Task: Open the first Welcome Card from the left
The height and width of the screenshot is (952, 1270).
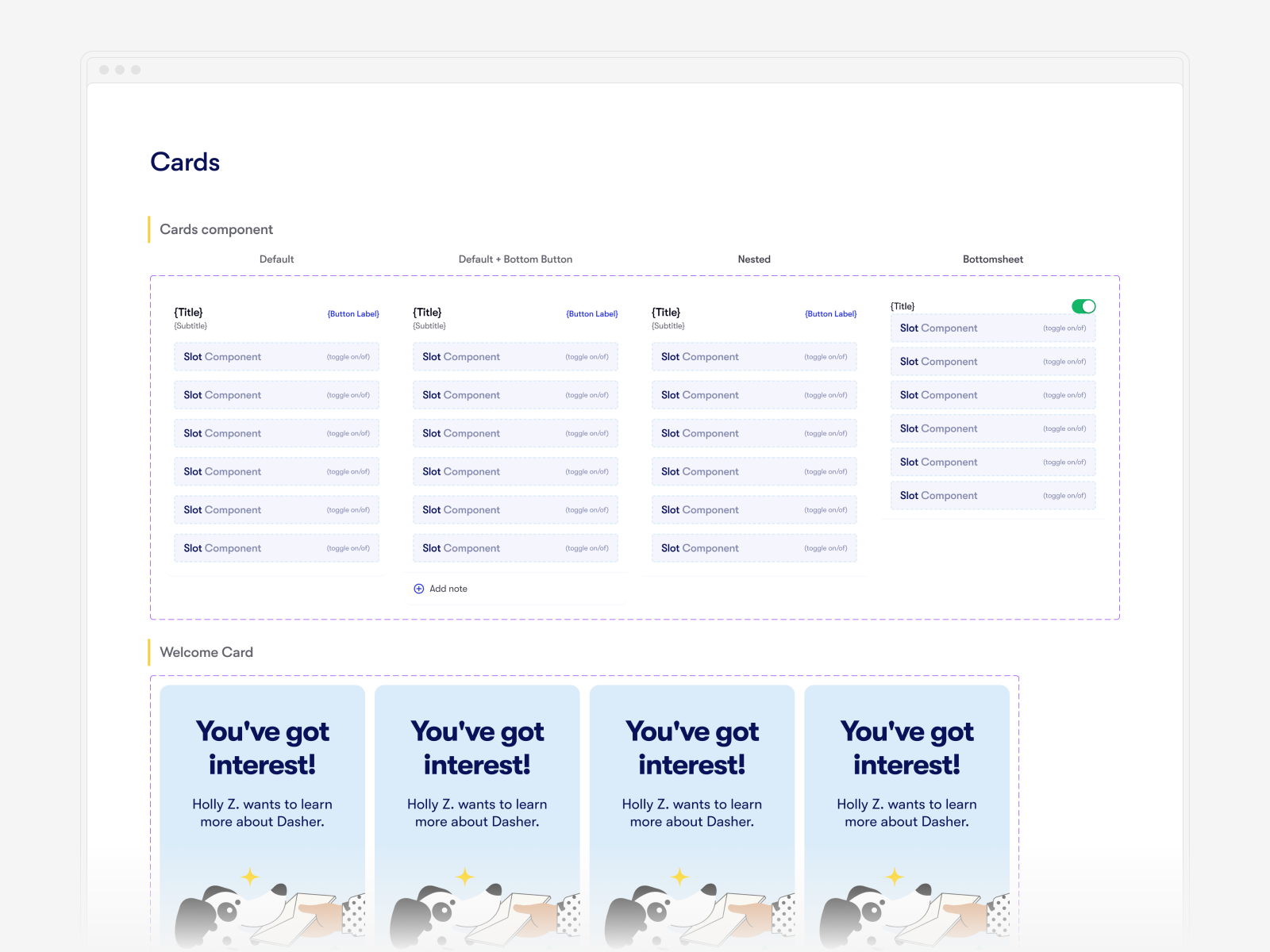Action: tap(263, 817)
